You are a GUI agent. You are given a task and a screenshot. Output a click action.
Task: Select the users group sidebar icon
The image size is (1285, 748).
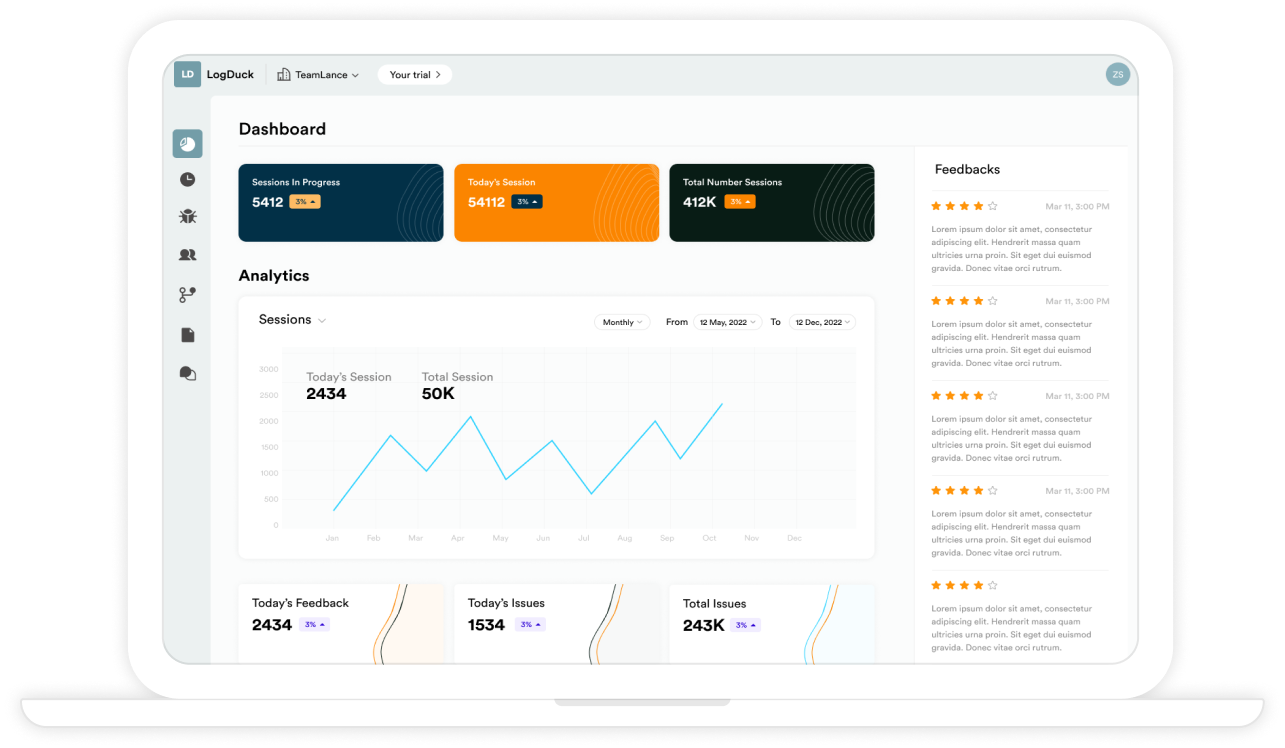(187, 255)
